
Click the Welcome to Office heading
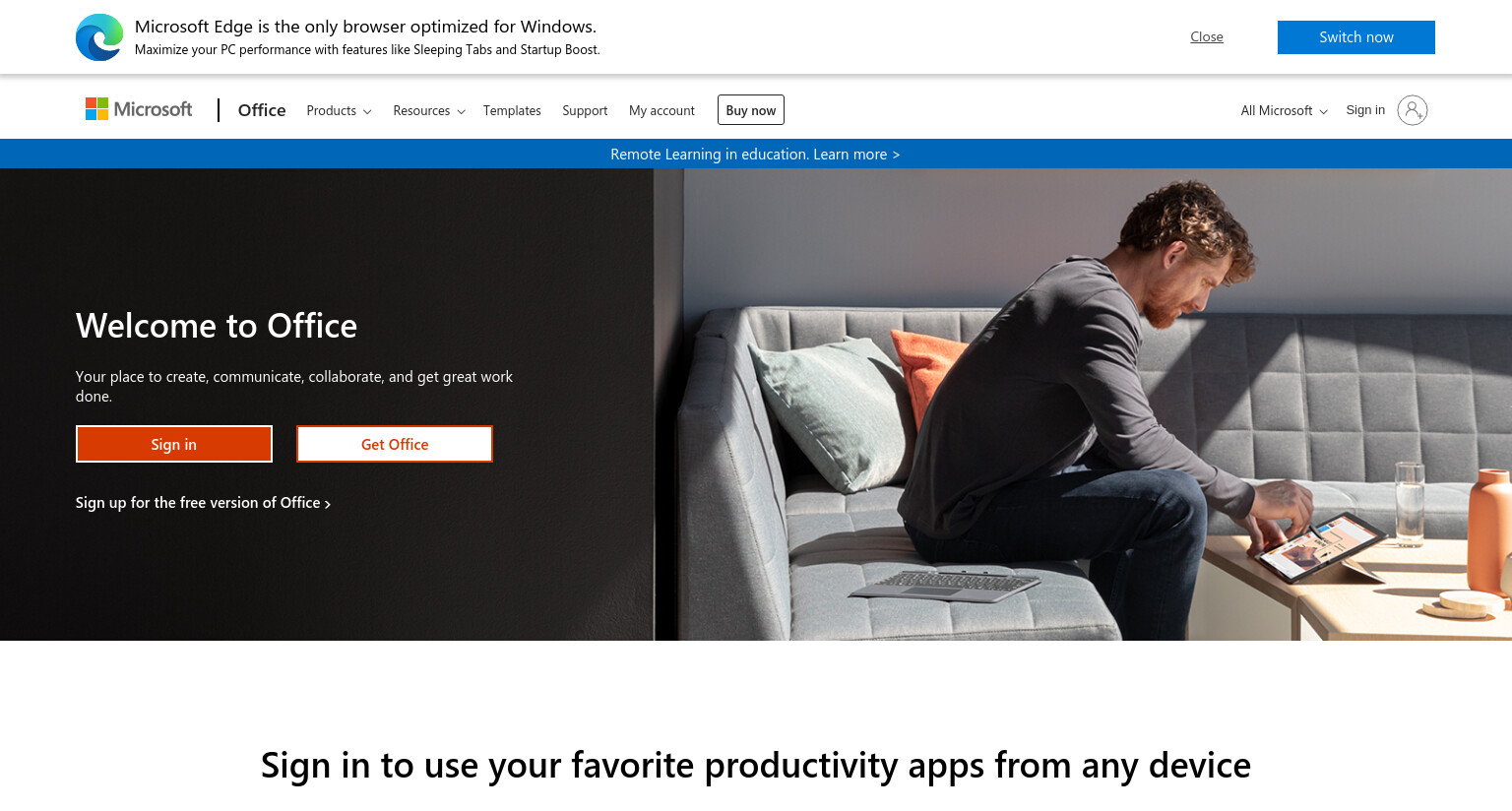pos(217,326)
